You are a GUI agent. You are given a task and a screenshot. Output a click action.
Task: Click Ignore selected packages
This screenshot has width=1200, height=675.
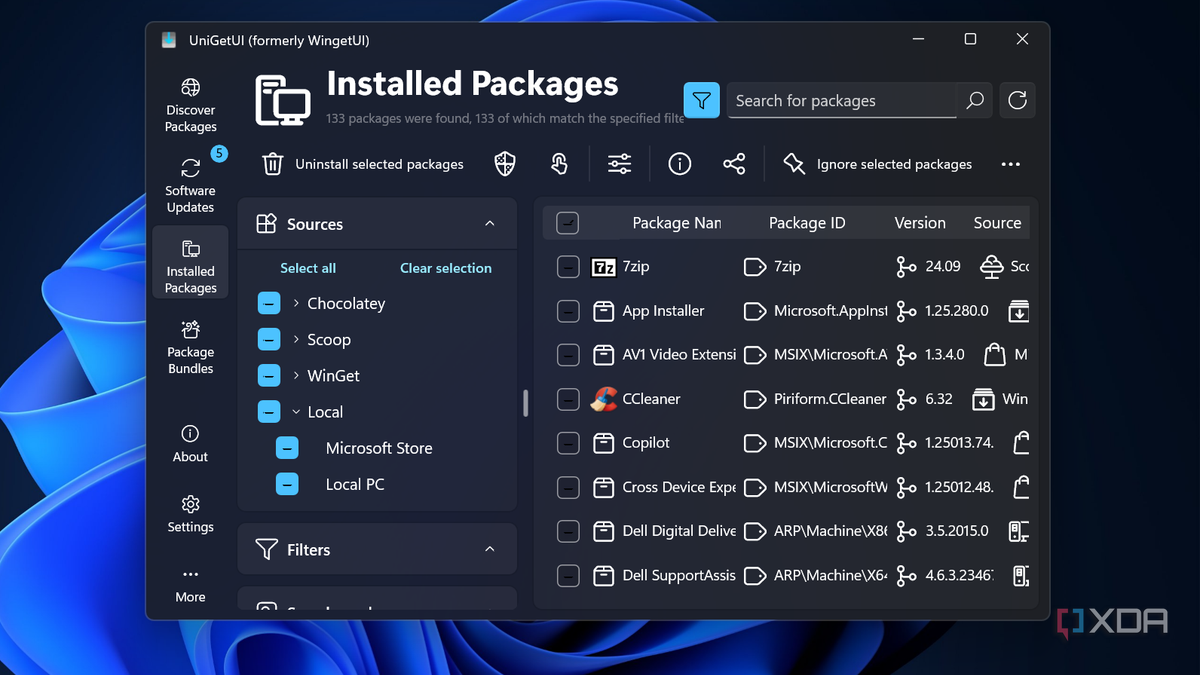coord(894,164)
